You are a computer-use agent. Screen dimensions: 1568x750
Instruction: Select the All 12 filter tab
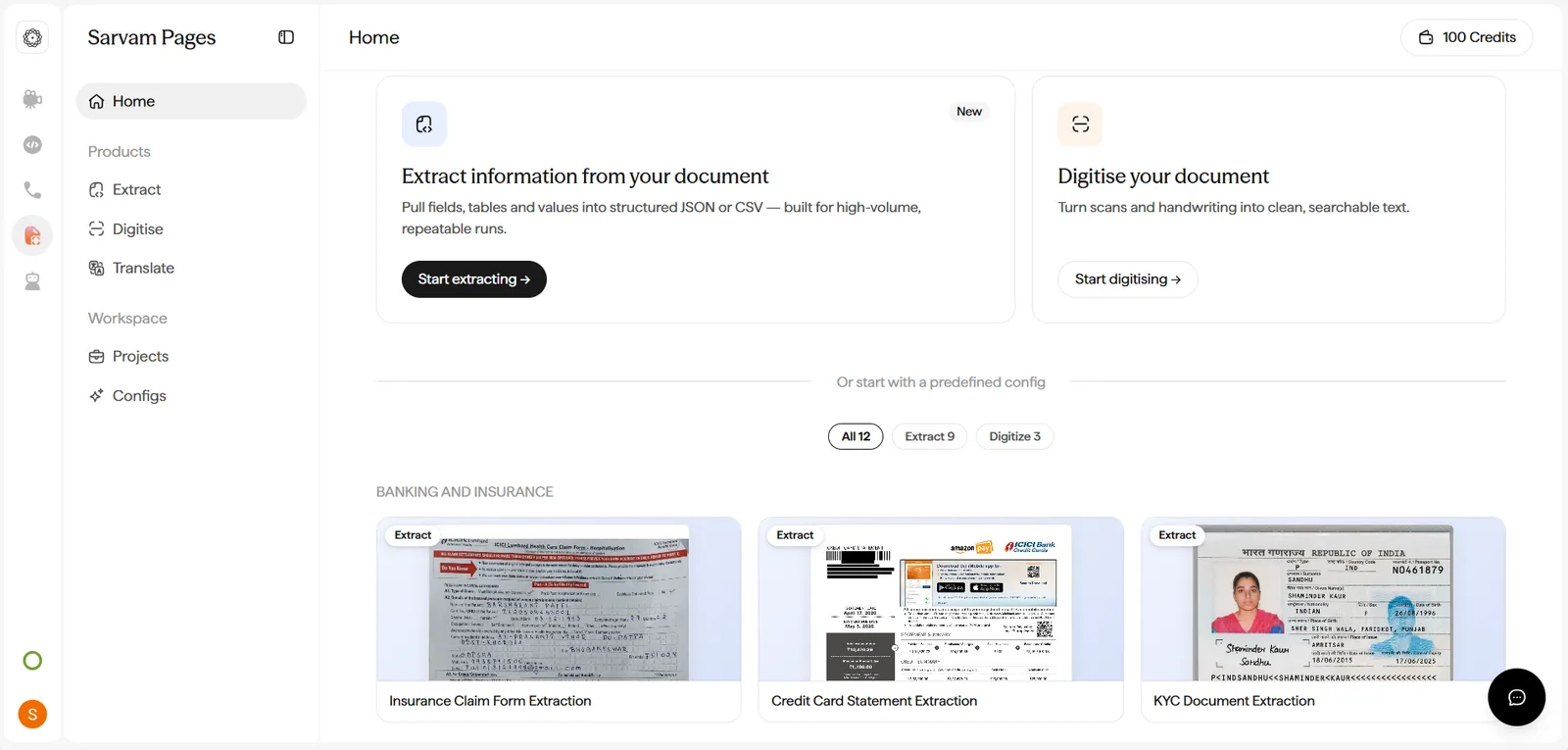856,436
